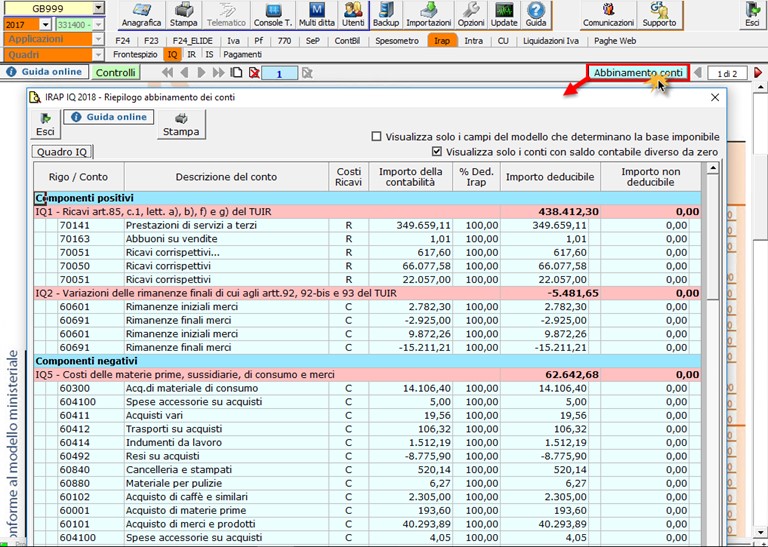
Task: Click the Stampa printer icon in top toolbar
Action: 184,15
